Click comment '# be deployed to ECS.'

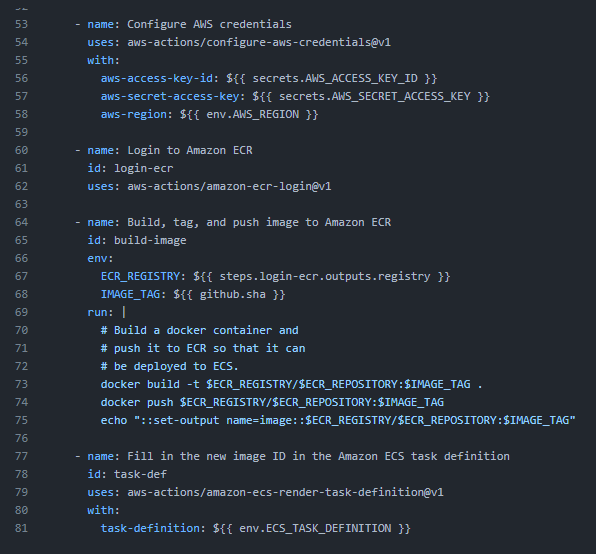point(170,367)
